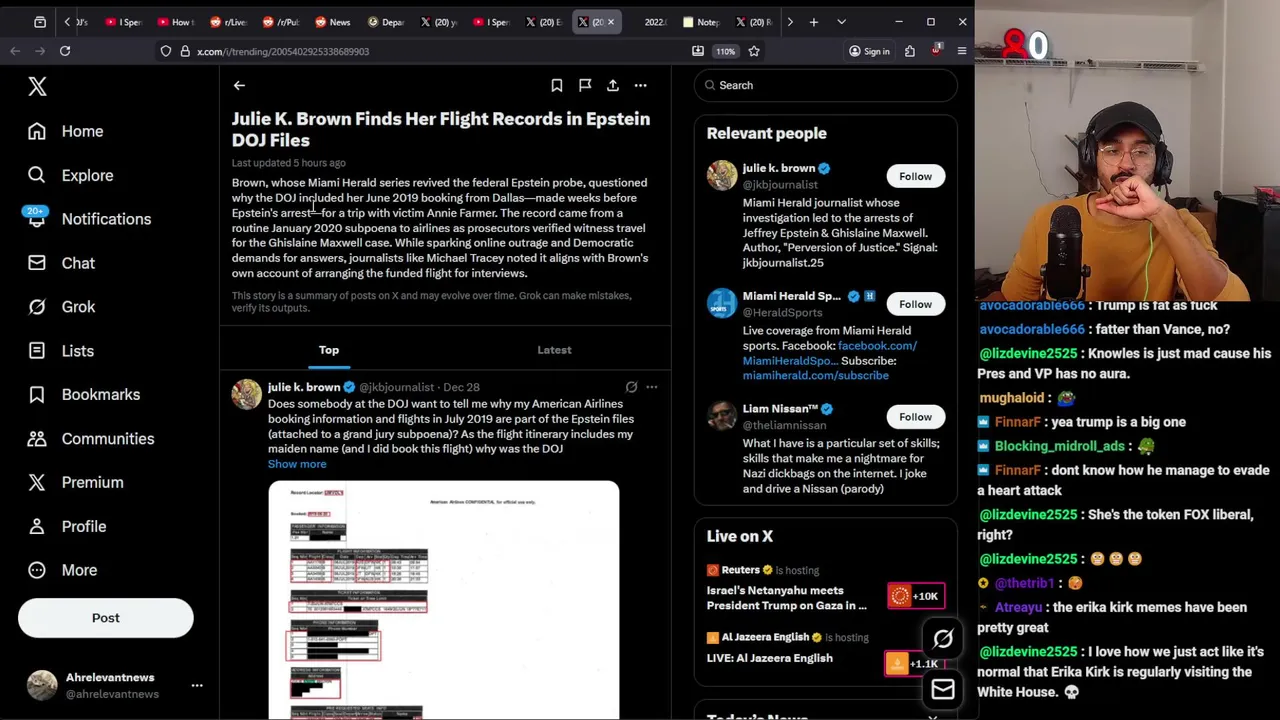
Task: Open a new browser tab
Action: coord(814,22)
